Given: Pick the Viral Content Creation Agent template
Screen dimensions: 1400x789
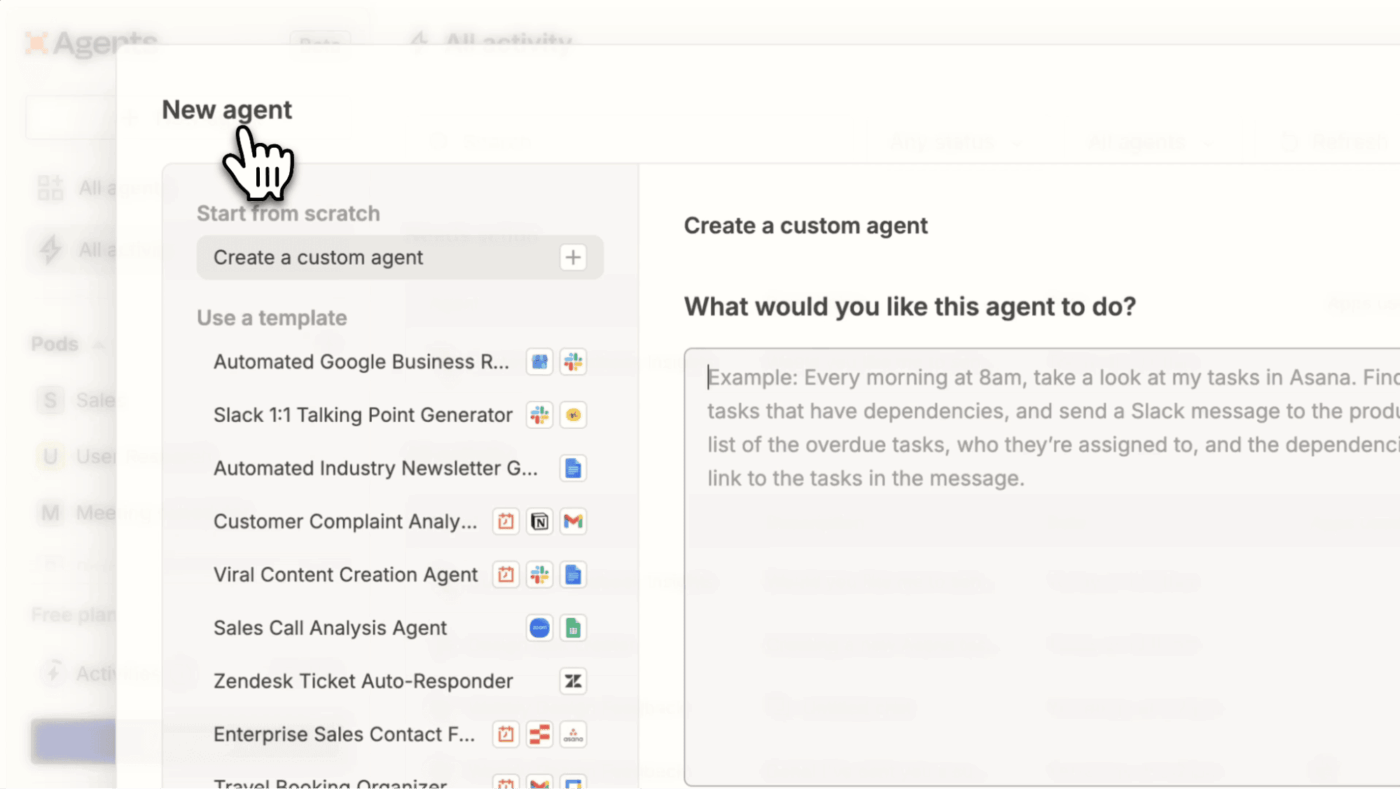Looking at the screenshot, I should click(x=346, y=575).
